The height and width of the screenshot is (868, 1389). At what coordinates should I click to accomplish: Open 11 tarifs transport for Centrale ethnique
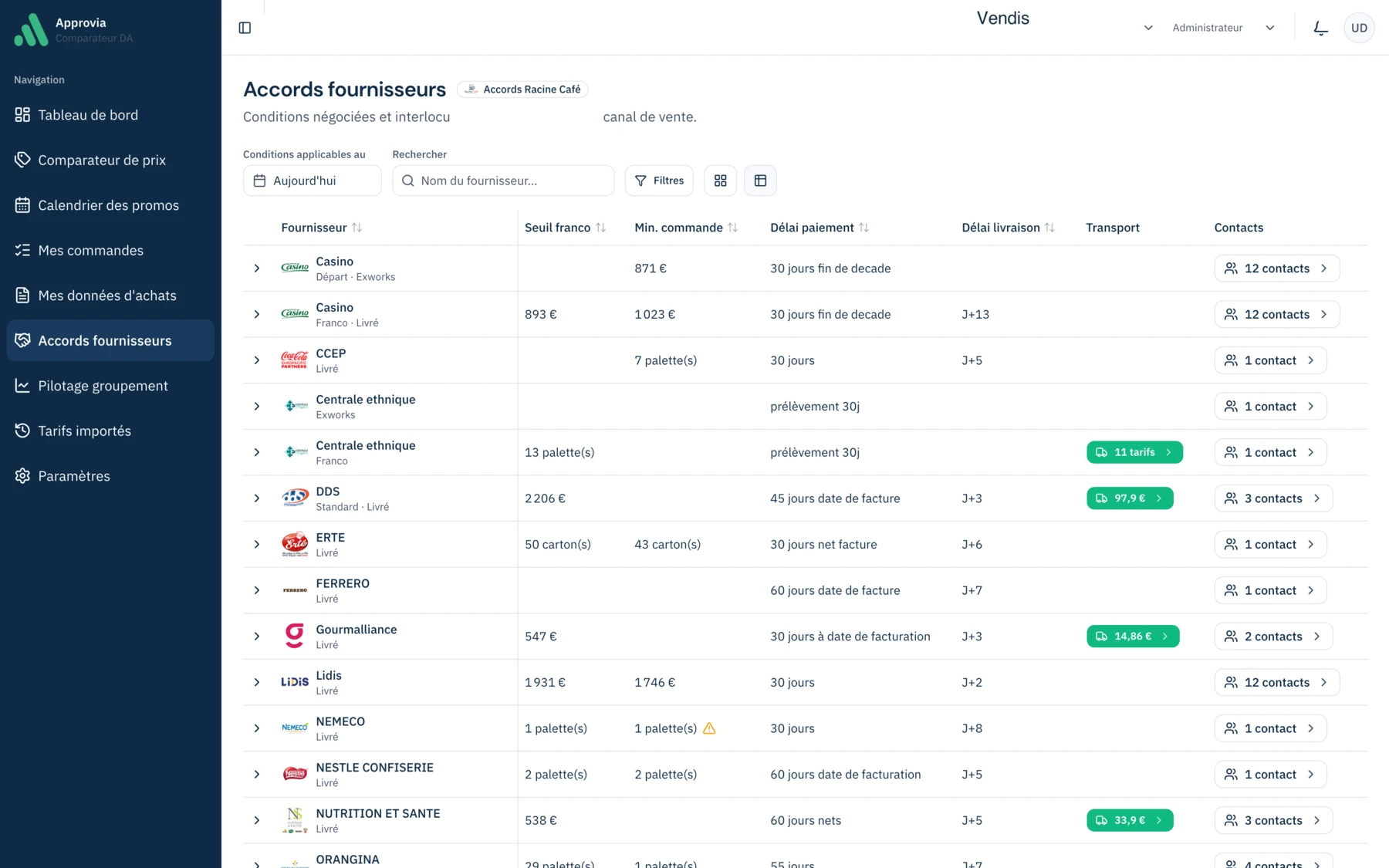(1134, 452)
